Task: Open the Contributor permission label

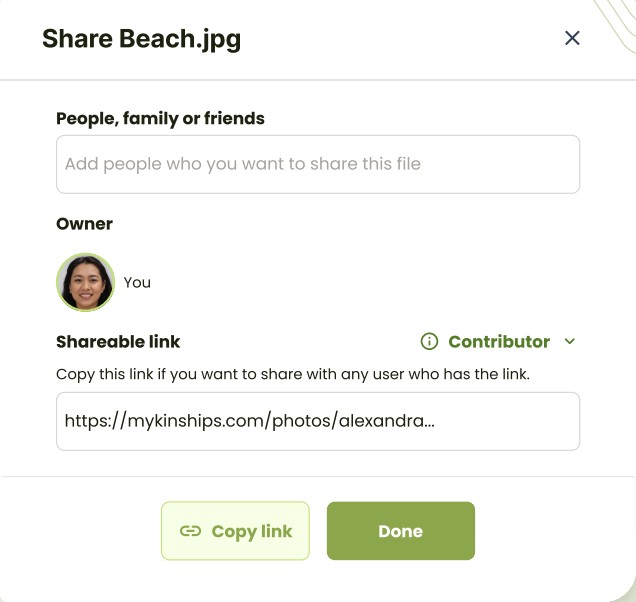Action: tap(499, 342)
